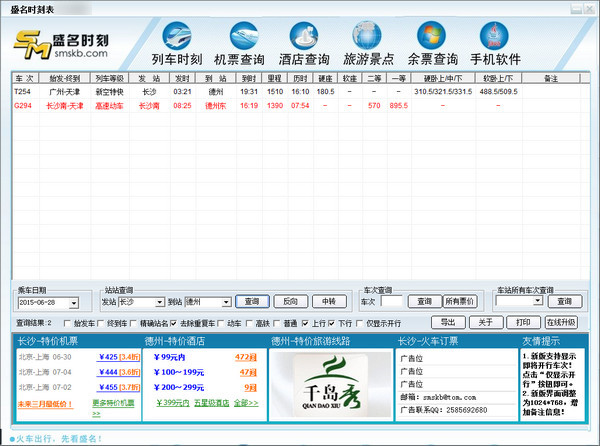Open the 酒店查询 hotel search icon
Viewport: 600px width, 446px height.
[x=306, y=44]
